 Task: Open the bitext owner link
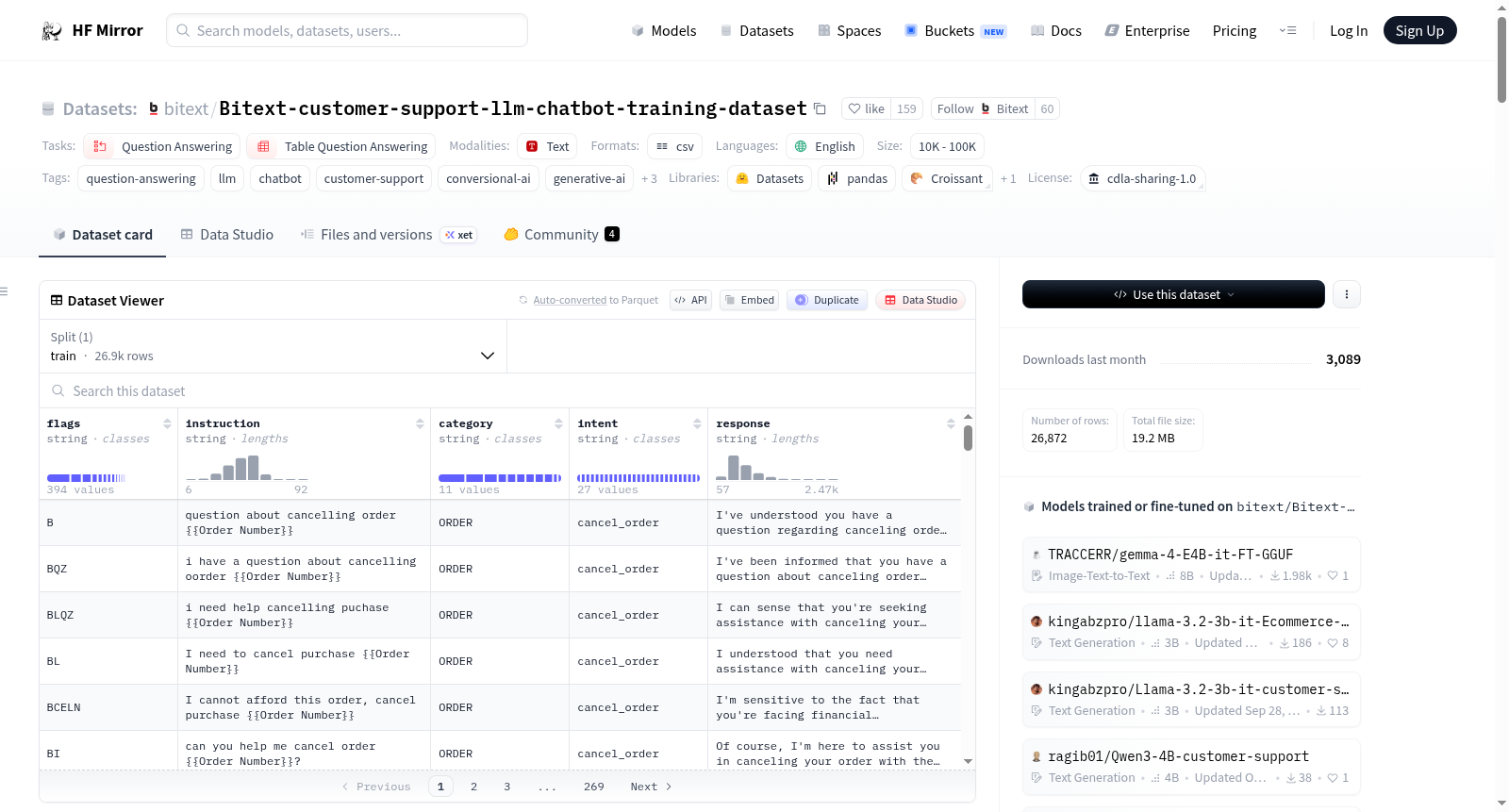pyautogui.click(x=186, y=109)
